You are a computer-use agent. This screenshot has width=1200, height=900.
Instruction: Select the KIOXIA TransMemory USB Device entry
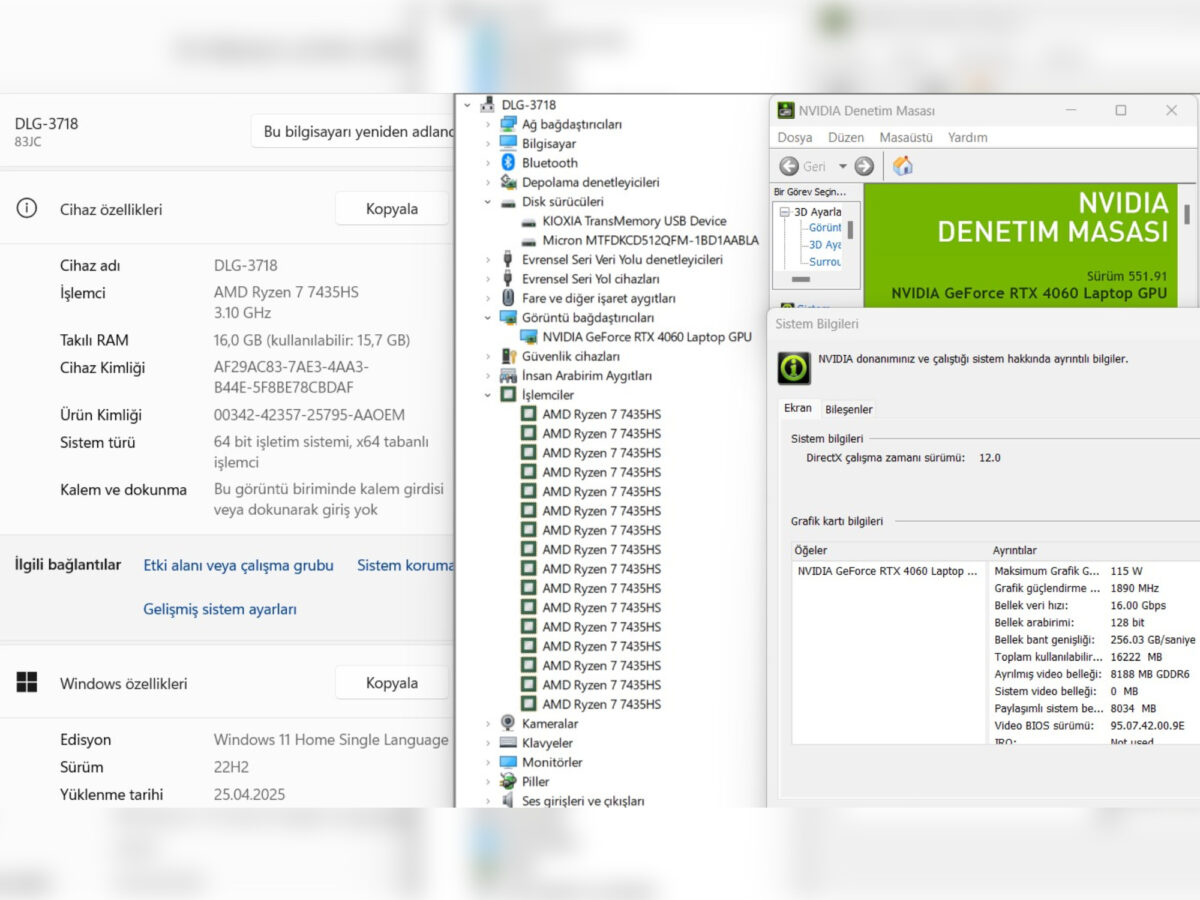[634, 221]
